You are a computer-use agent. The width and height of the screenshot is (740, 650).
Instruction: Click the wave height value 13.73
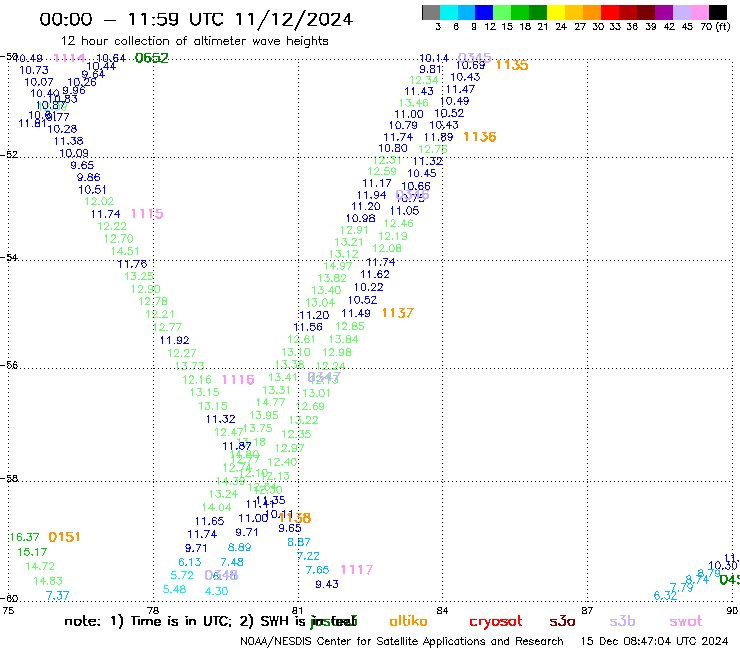[189, 366]
